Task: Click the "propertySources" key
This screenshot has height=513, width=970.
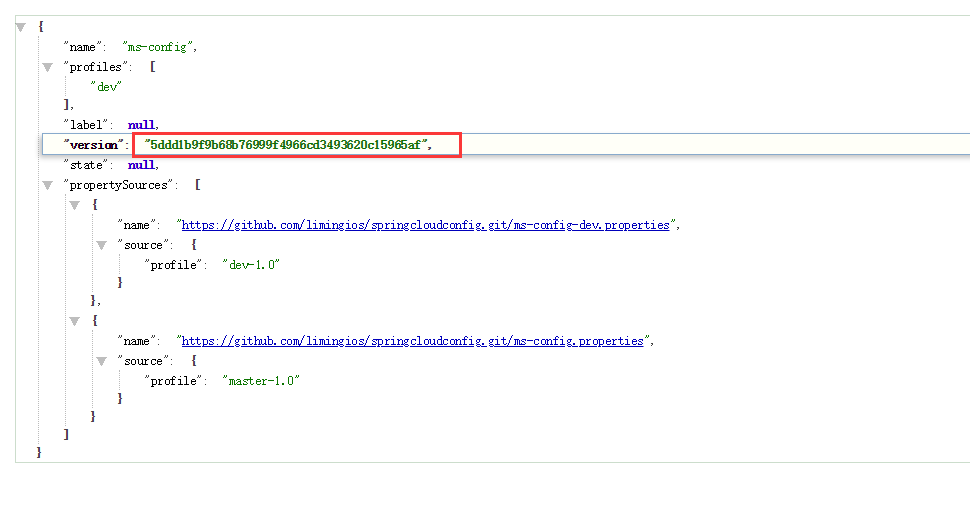Action: click(x=119, y=185)
